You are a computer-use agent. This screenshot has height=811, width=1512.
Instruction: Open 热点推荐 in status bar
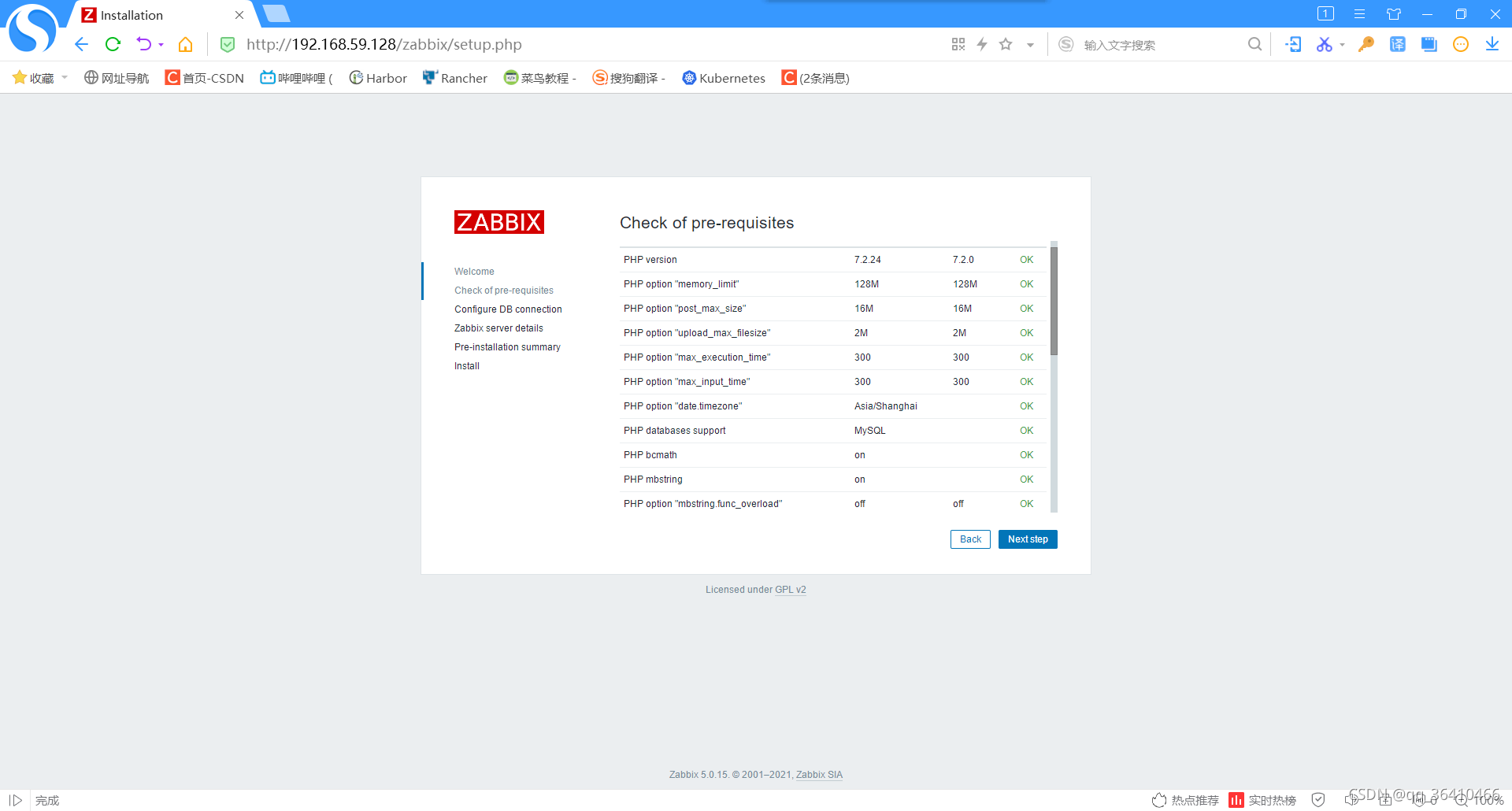click(1185, 800)
